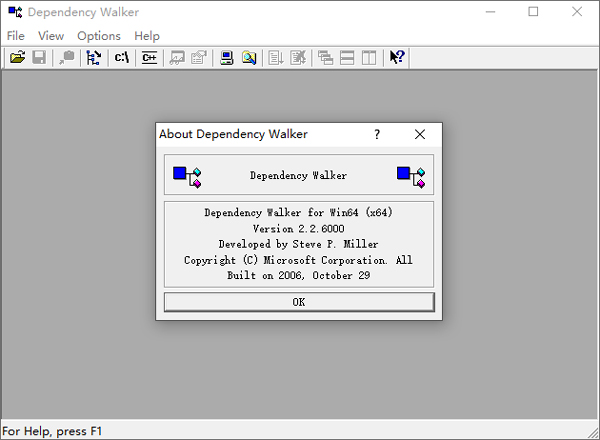This screenshot has width=600, height=440.
Task: Open the File menu
Action: point(16,36)
